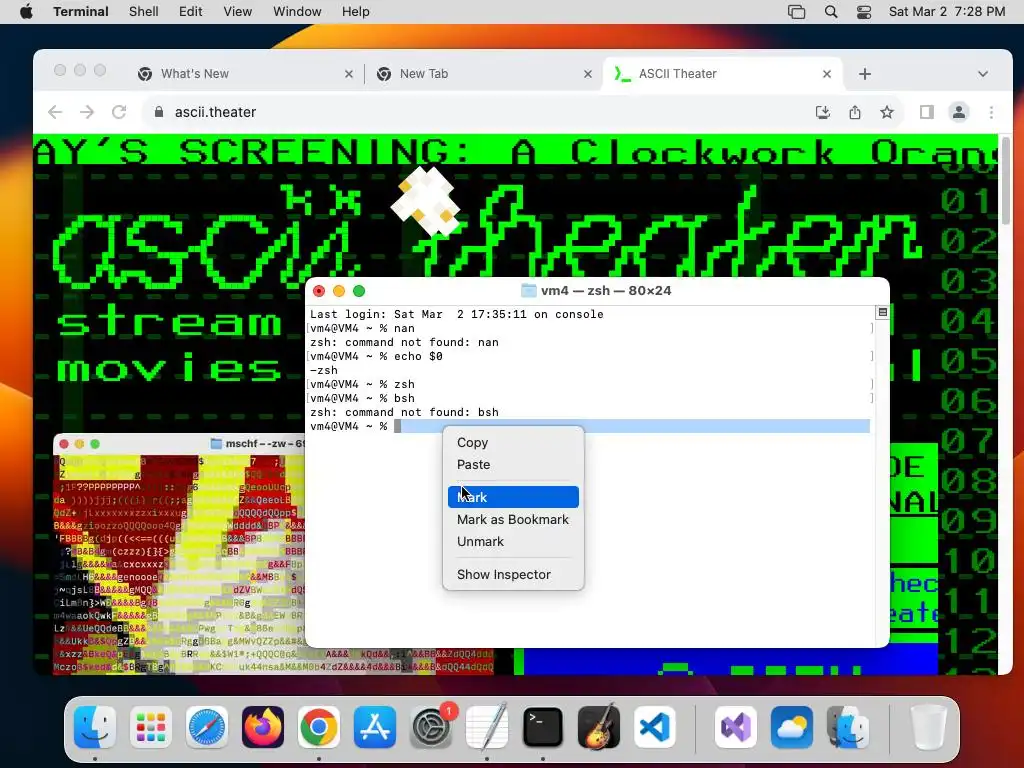Choose Paste from context menu
The width and height of the screenshot is (1024, 768).
(x=513, y=465)
